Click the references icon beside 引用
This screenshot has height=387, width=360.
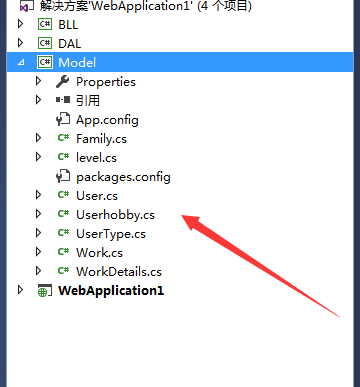(63, 100)
